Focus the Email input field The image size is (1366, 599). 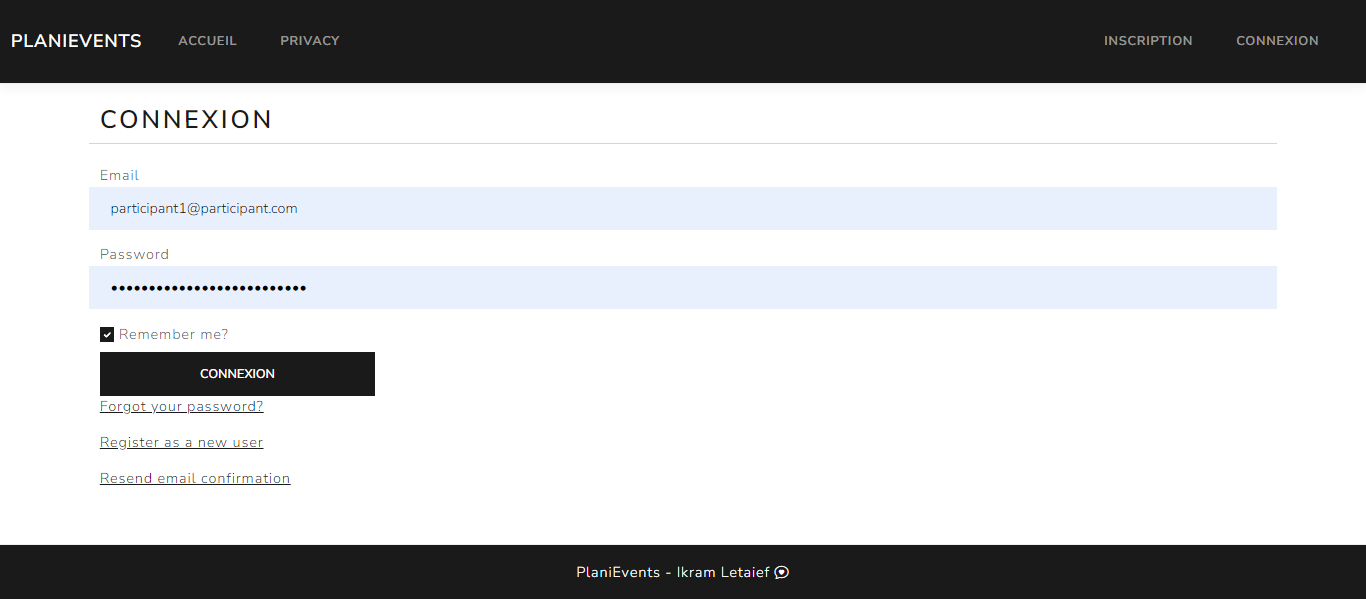tap(683, 208)
